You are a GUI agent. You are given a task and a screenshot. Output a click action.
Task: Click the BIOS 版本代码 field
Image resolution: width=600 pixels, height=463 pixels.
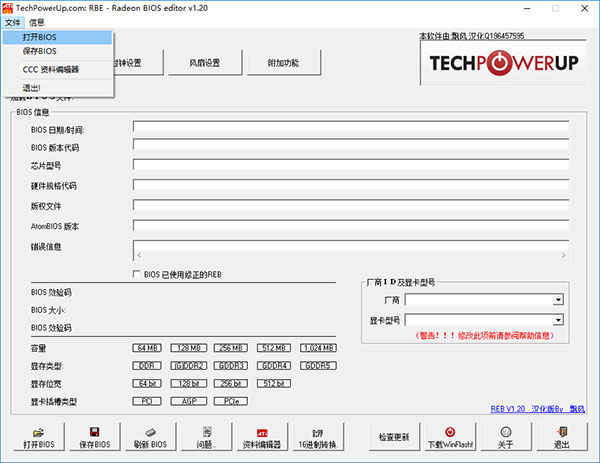click(x=351, y=145)
